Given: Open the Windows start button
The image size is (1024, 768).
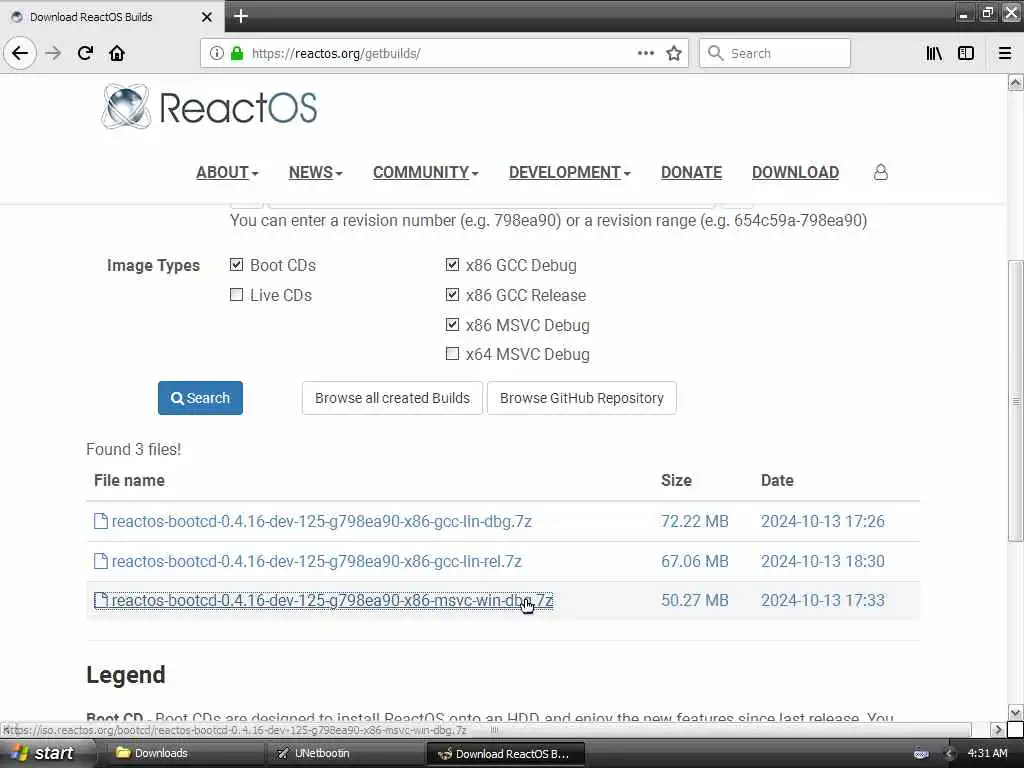Looking at the screenshot, I should (44, 754).
